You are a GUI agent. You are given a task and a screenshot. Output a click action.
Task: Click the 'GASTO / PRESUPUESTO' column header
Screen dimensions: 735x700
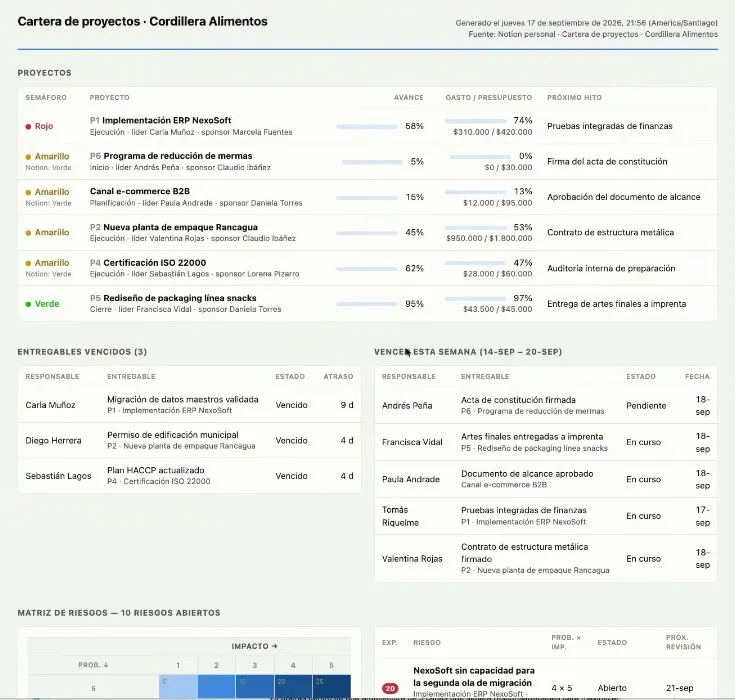[489, 98]
